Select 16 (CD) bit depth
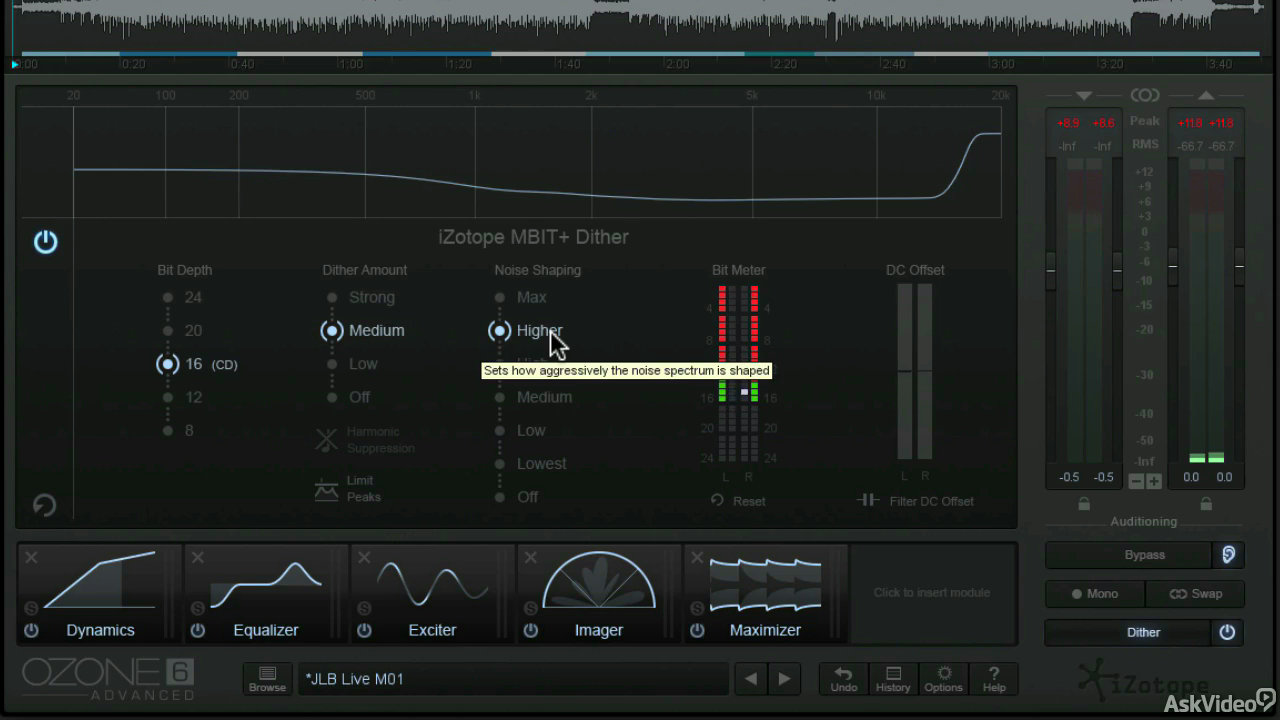 tap(198, 364)
